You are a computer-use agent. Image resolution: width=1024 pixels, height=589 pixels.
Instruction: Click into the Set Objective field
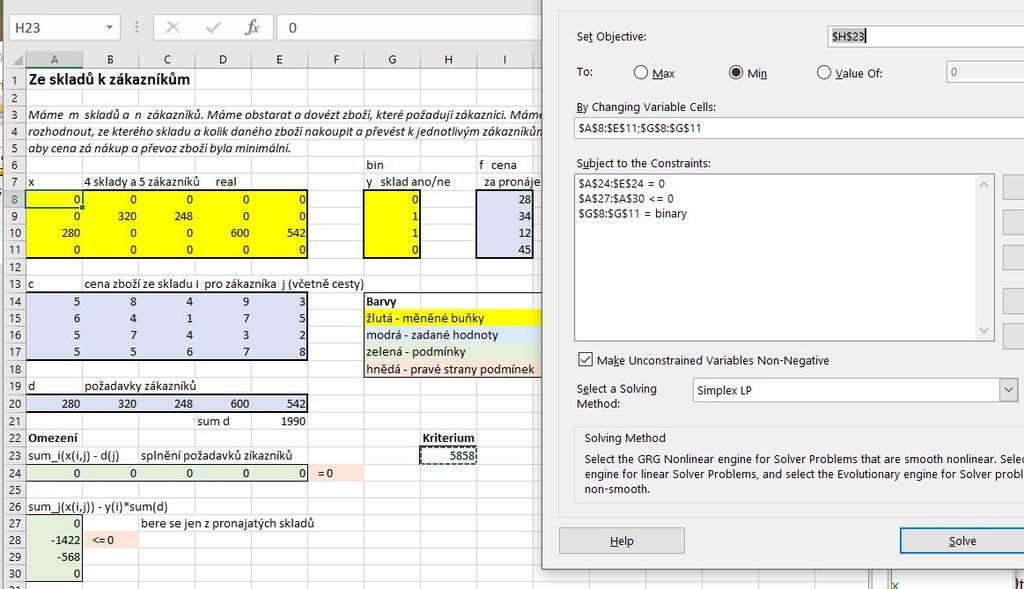pyautogui.click(x=925, y=36)
